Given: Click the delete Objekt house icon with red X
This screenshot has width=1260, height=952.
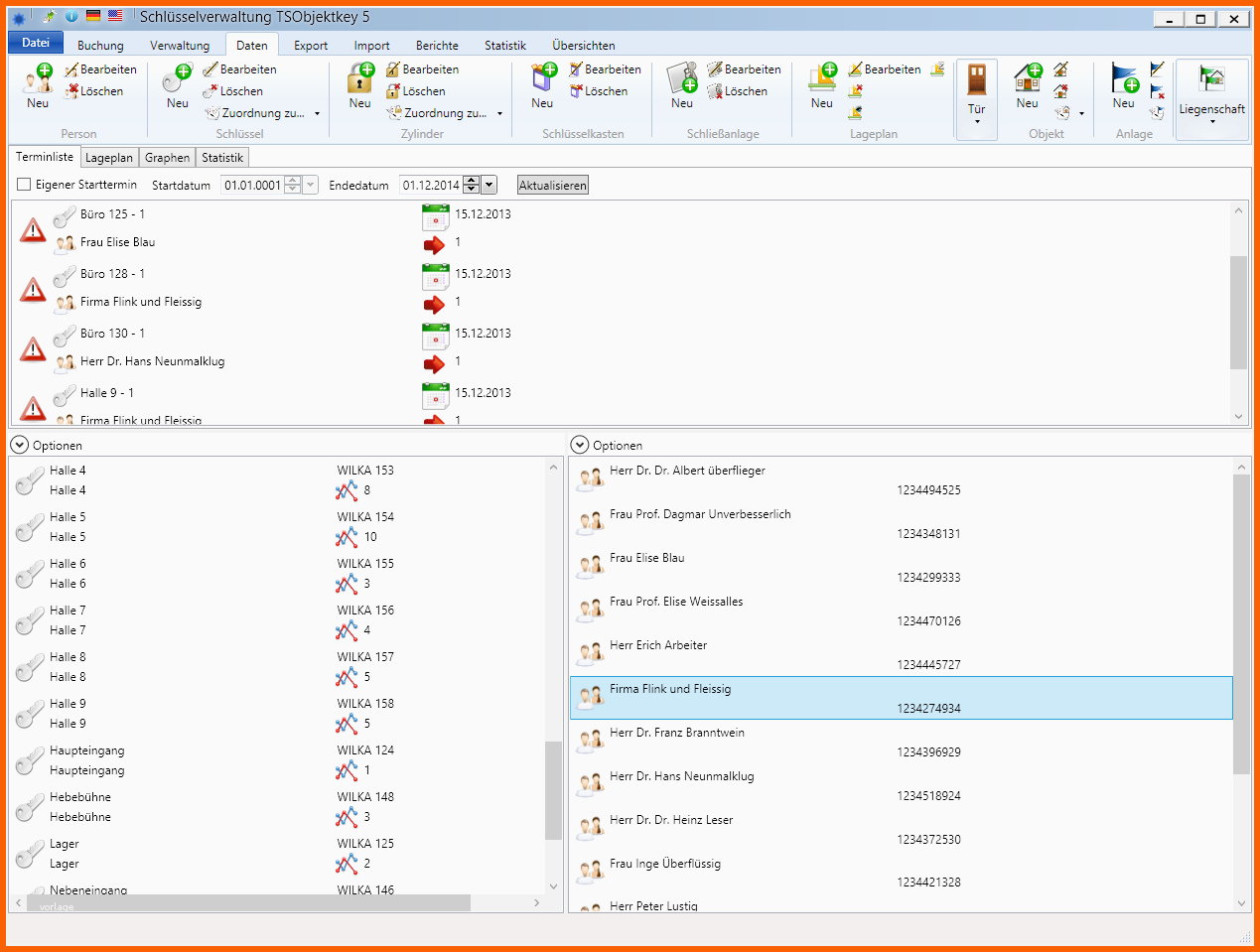Looking at the screenshot, I should (1060, 91).
